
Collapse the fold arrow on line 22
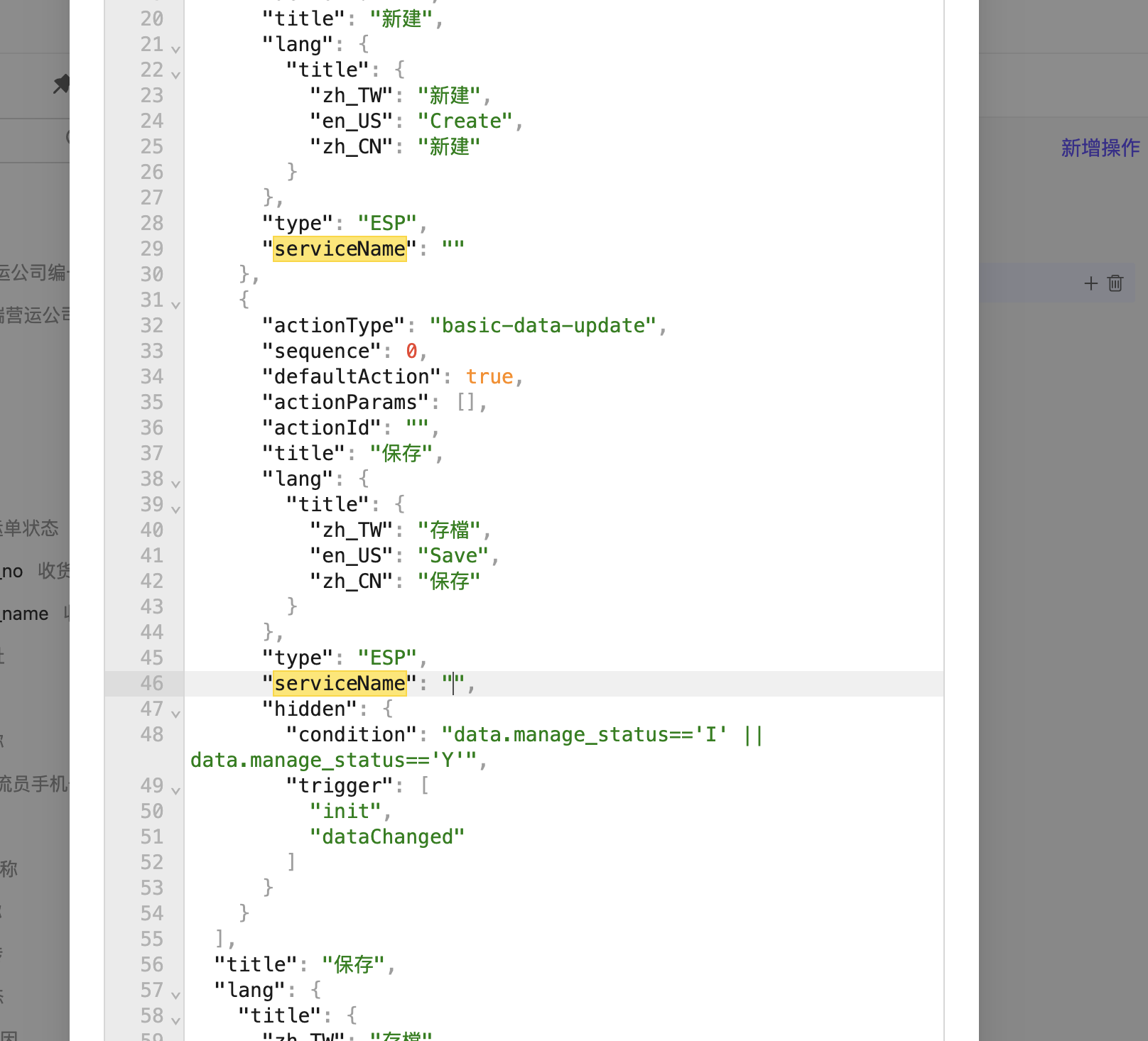click(x=175, y=74)
